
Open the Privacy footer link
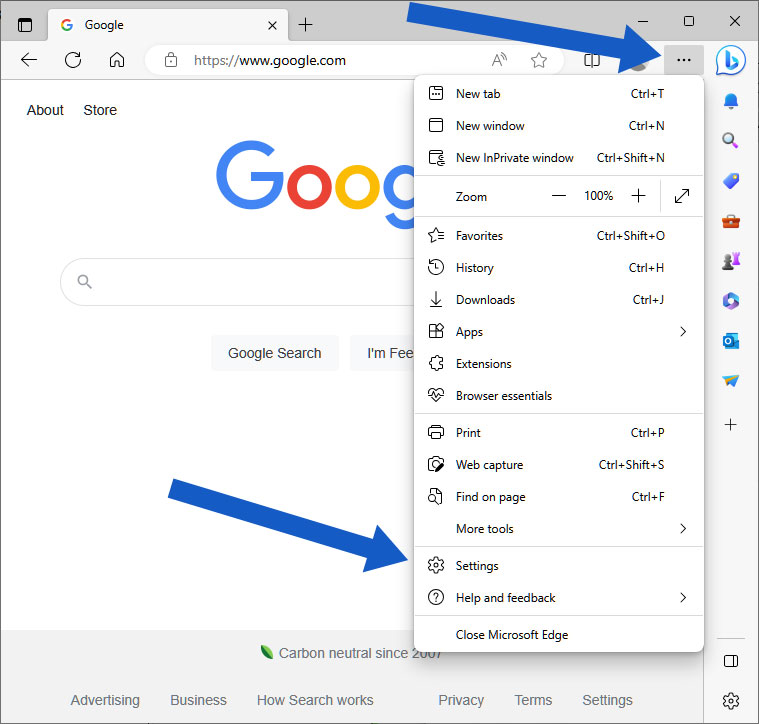click(x=461, y=700)
